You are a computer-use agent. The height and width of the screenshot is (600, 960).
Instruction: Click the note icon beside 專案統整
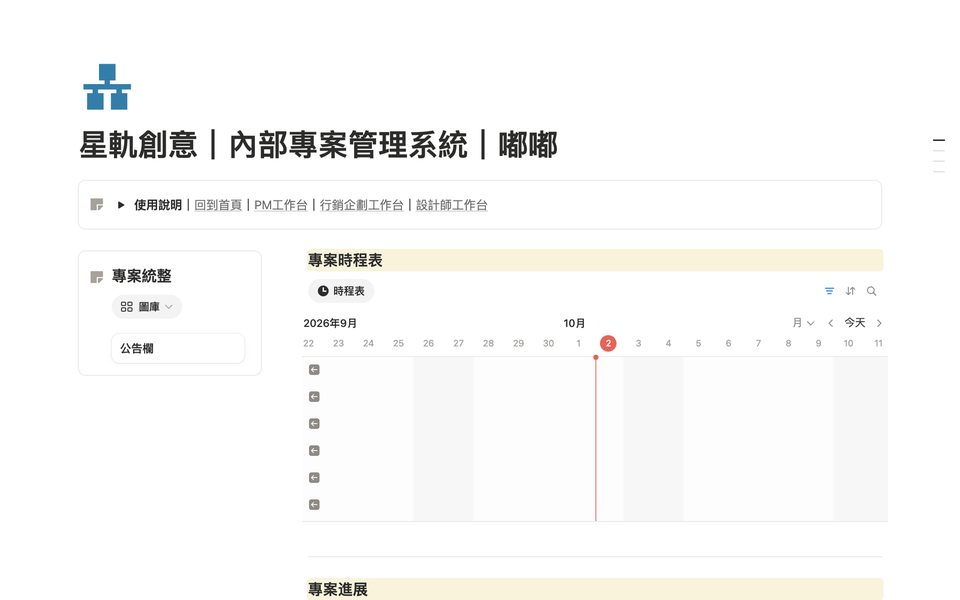click(97, 277)
